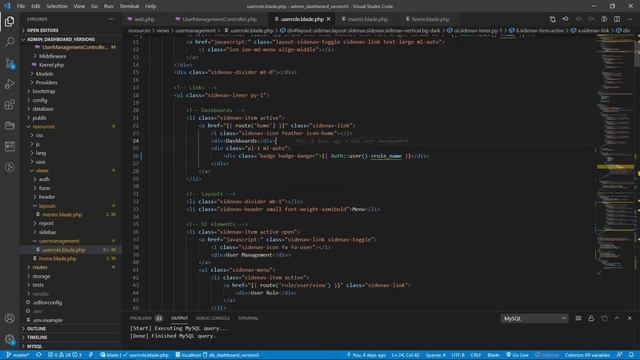Open the Search view in activity bar
640x360 pixels.
10,42
